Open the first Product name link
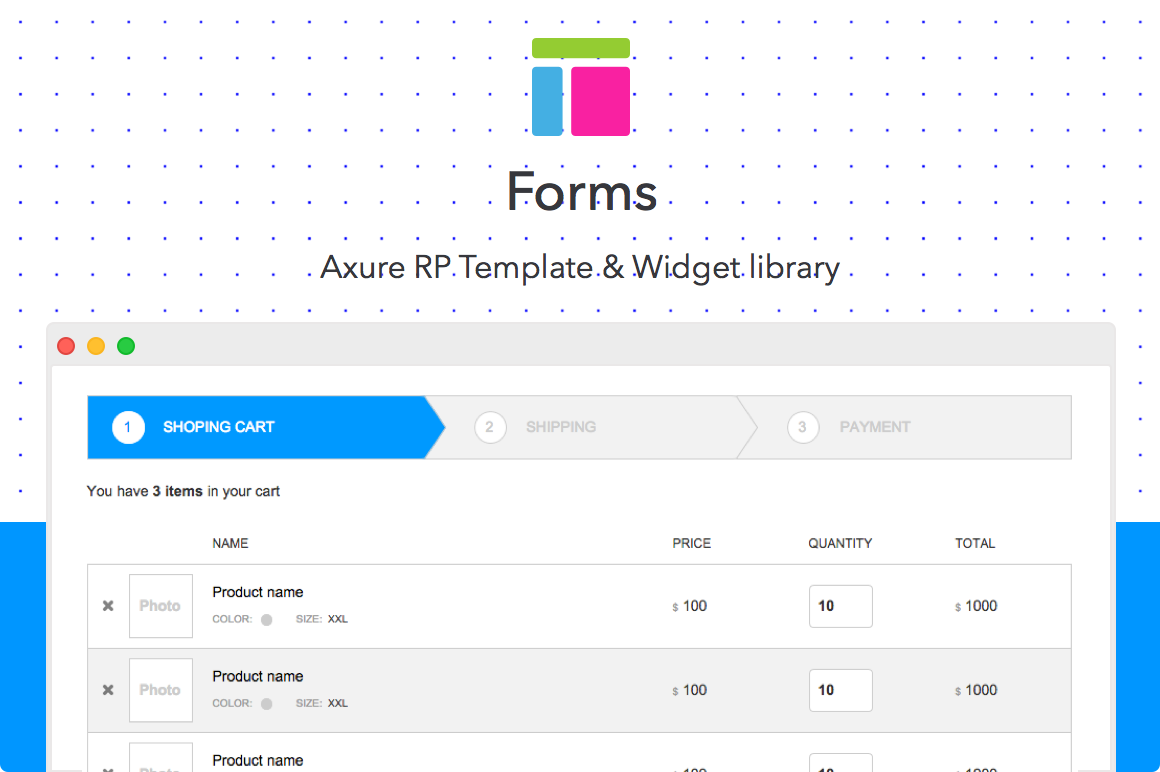Viewport: 1160px width, 772px height. (258, 592)
